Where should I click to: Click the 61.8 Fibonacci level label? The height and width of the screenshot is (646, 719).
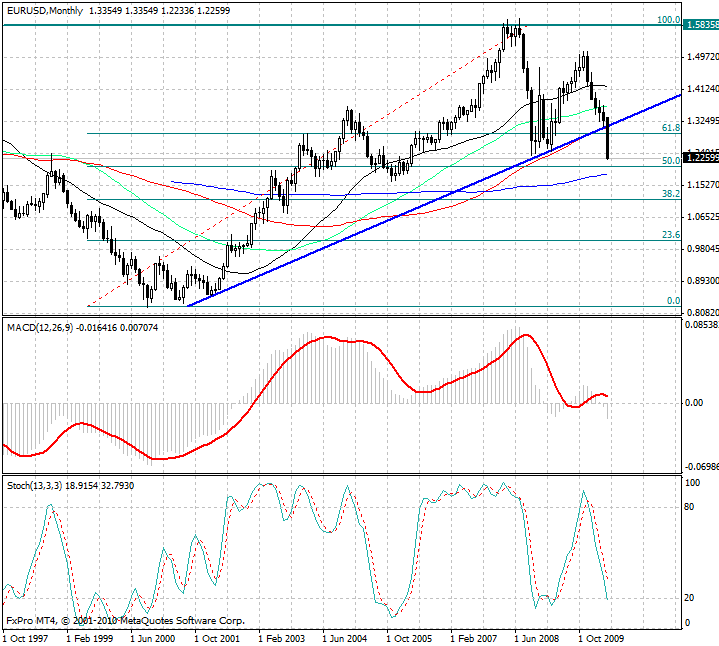(x=671, y=128)
